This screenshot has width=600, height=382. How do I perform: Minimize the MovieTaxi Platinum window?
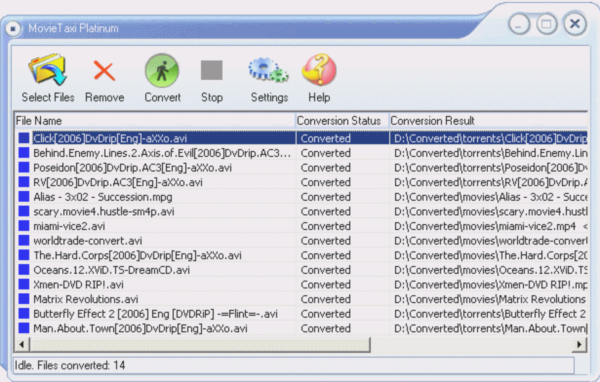pos(519,24)
